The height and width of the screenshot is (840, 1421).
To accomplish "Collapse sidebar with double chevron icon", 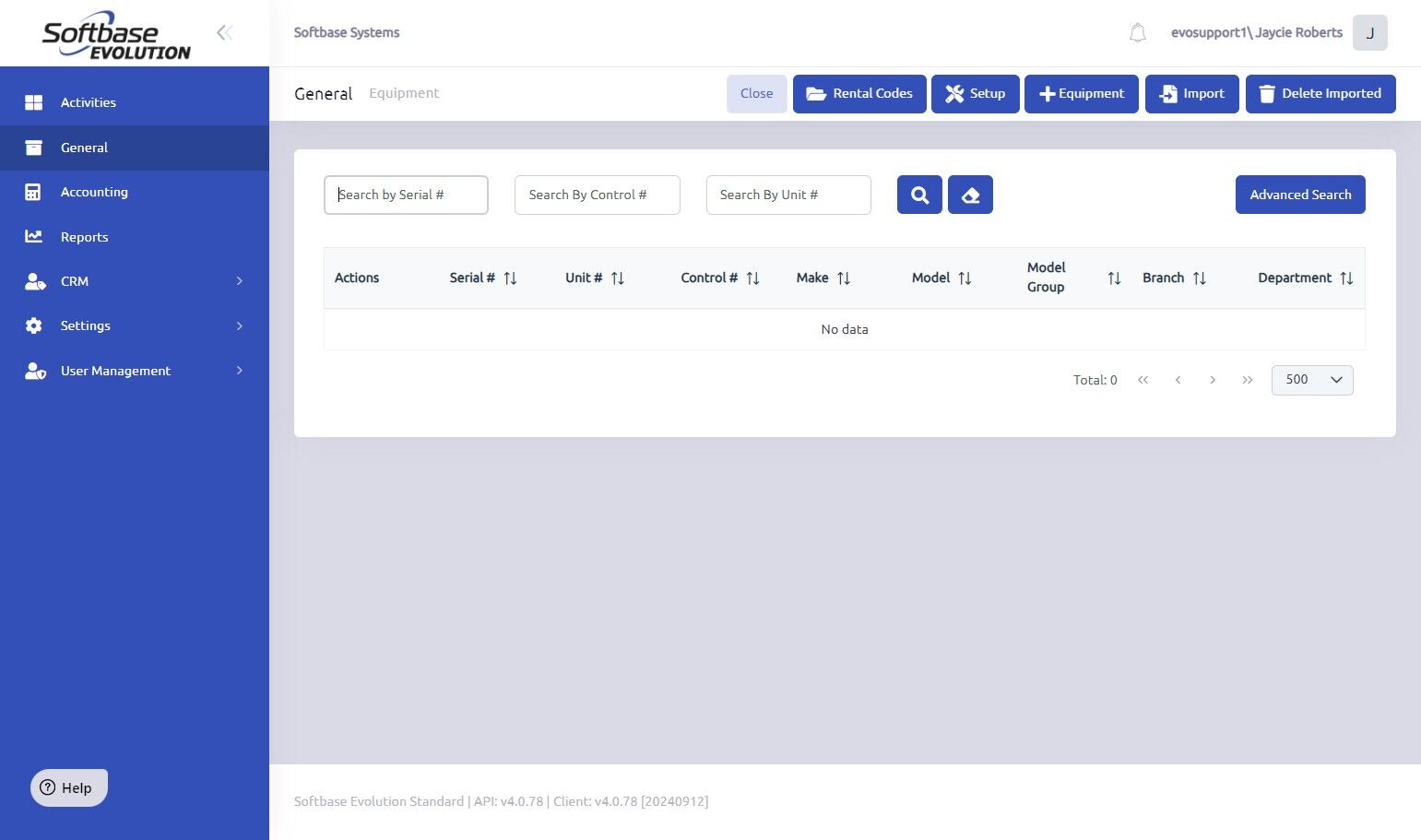I will 224,33.
